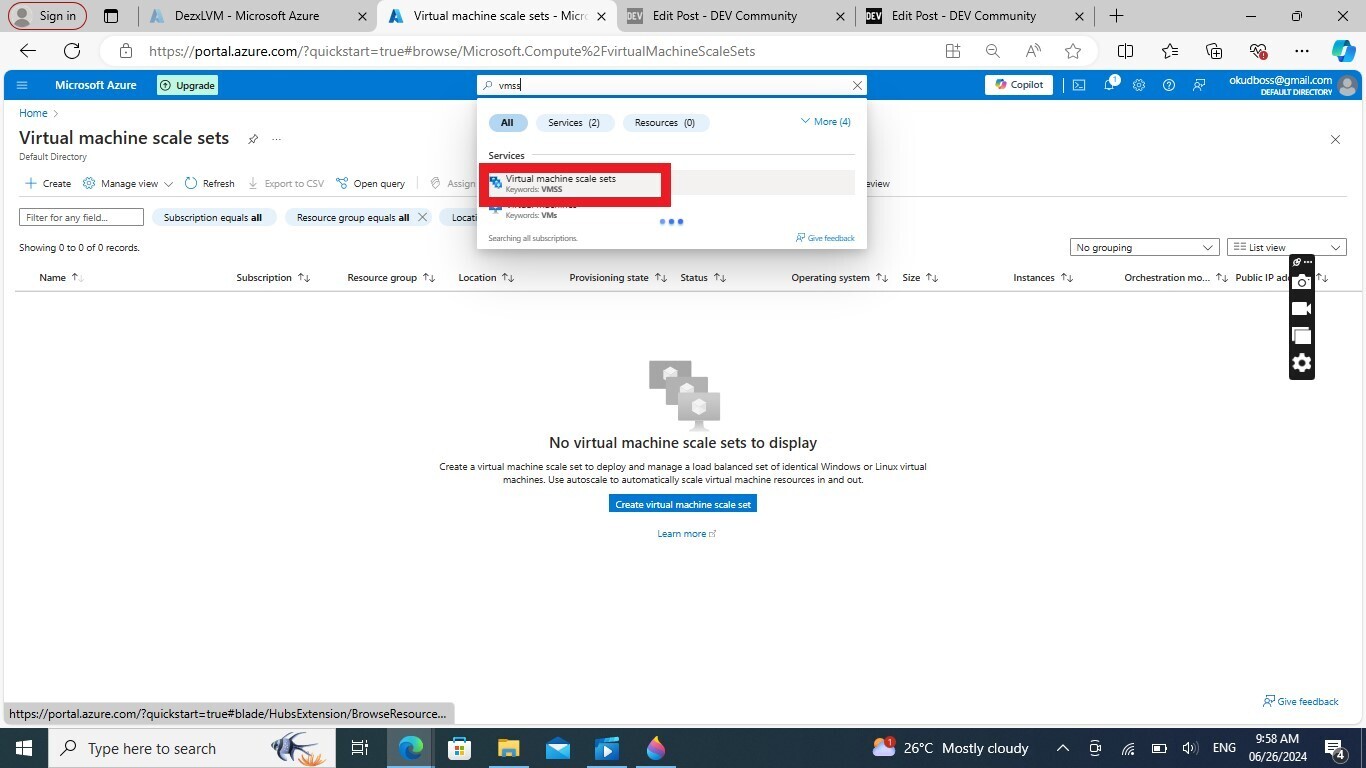Screen dimensions: 1366x768
Task: Open the Windows Start menu
Action: point(23,748)
